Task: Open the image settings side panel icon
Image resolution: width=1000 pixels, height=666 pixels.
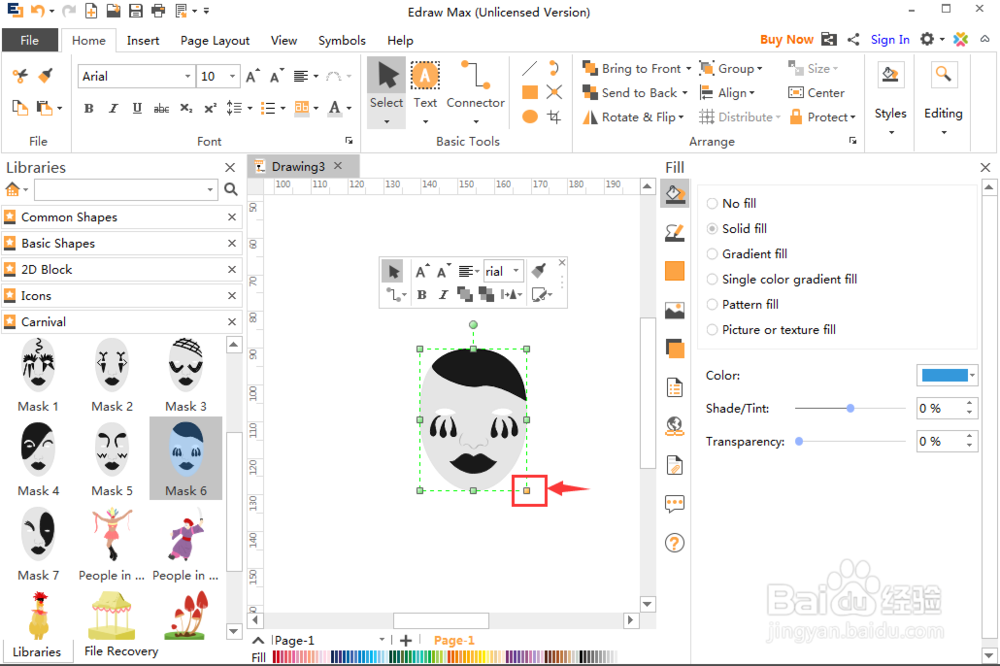Action: point(675,310)
